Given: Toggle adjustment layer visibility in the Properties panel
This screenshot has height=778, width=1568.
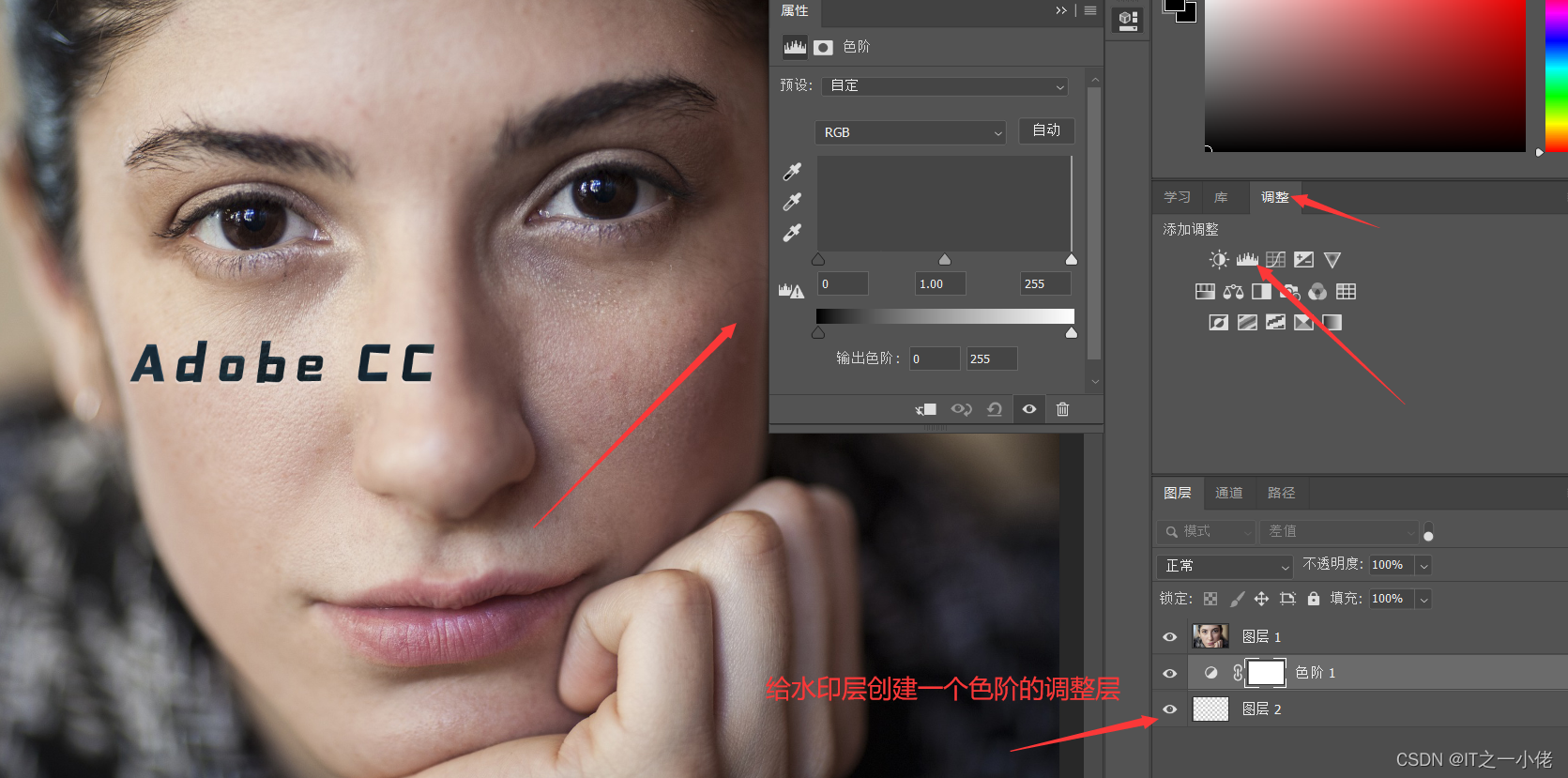Looking at the screenshot, I should [x=1029, y=409].
